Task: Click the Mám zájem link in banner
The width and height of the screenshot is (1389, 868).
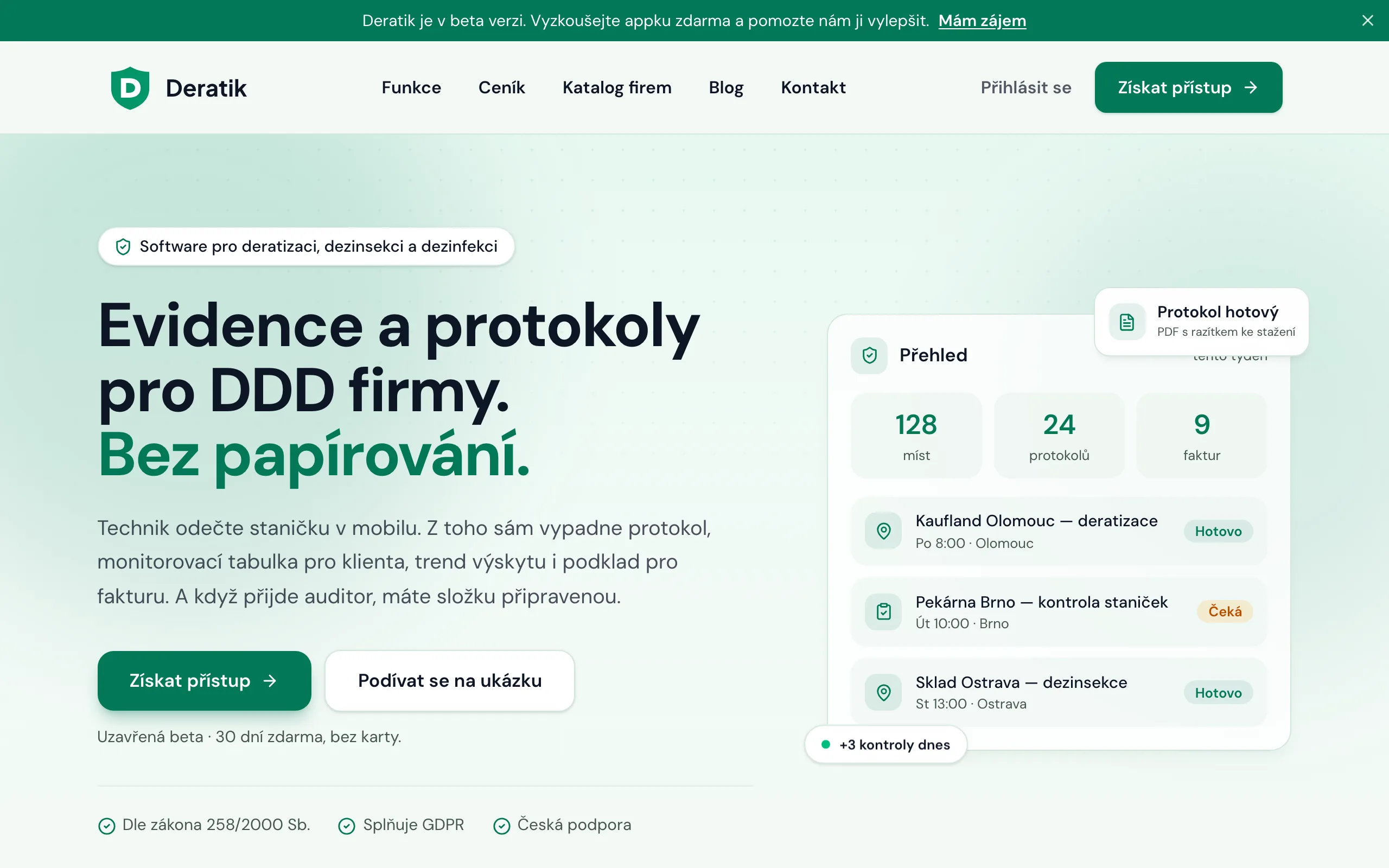Action: 982,21
